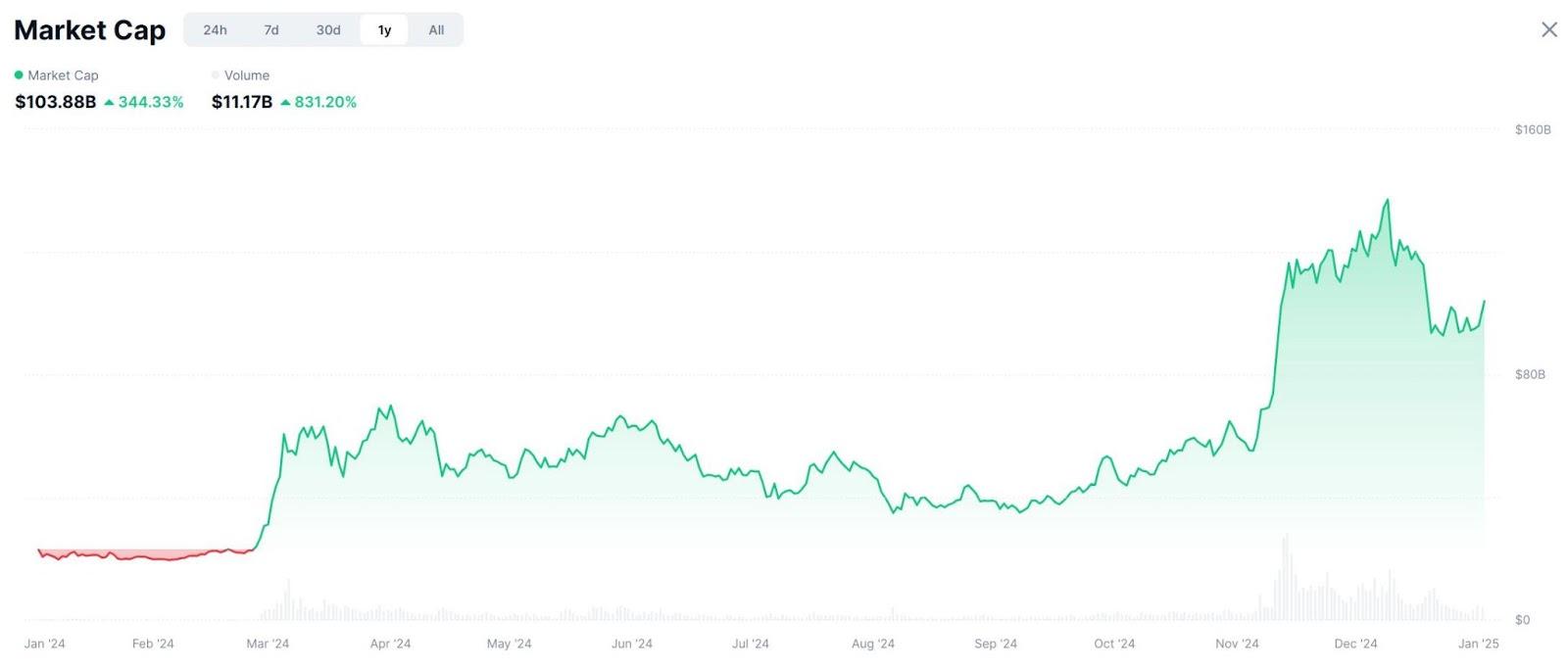Image resolution: width=1568 pixels, height=668 pixels.
Task: Click the $103.88B market cap value
Action: point(54,101)
